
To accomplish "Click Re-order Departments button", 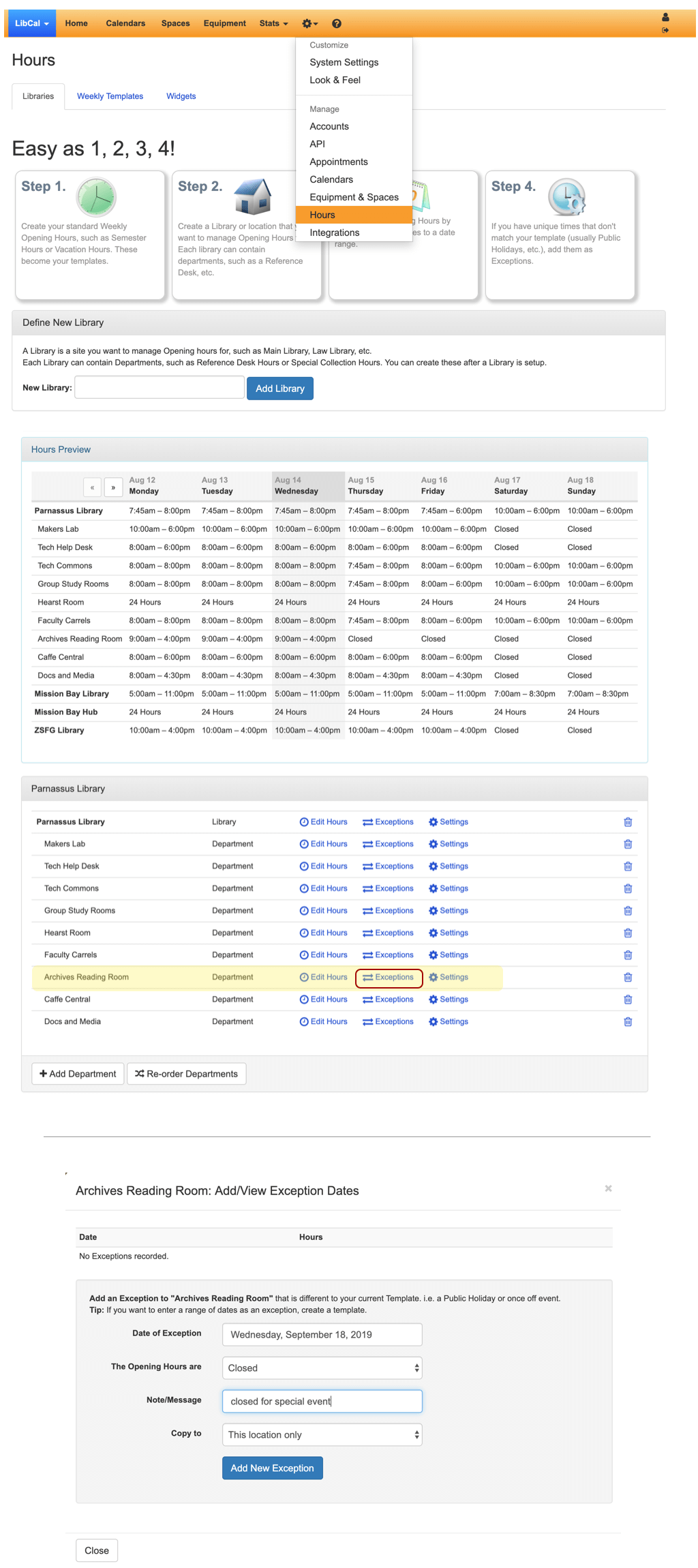I will click(186, 1074).
